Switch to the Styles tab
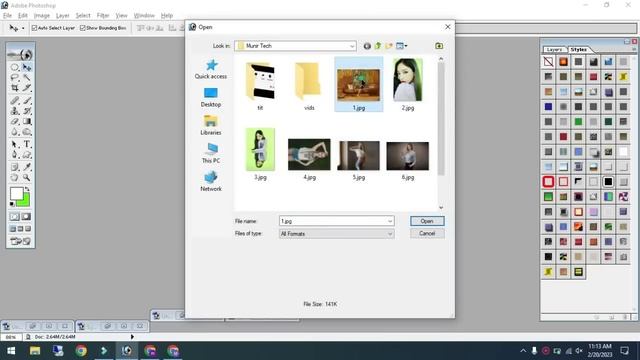This screenshot has height=360, width=640. 578,49
